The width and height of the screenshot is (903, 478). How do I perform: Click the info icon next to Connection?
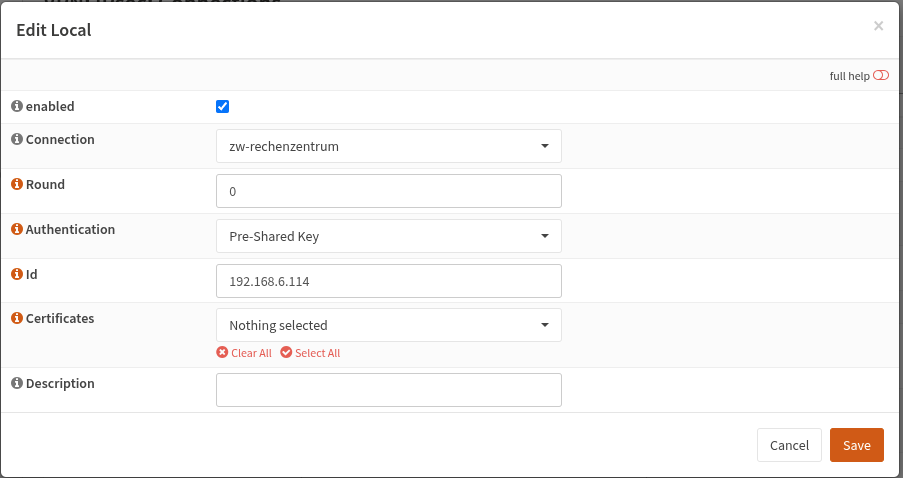pyautogui.click(x=16, y=139)
